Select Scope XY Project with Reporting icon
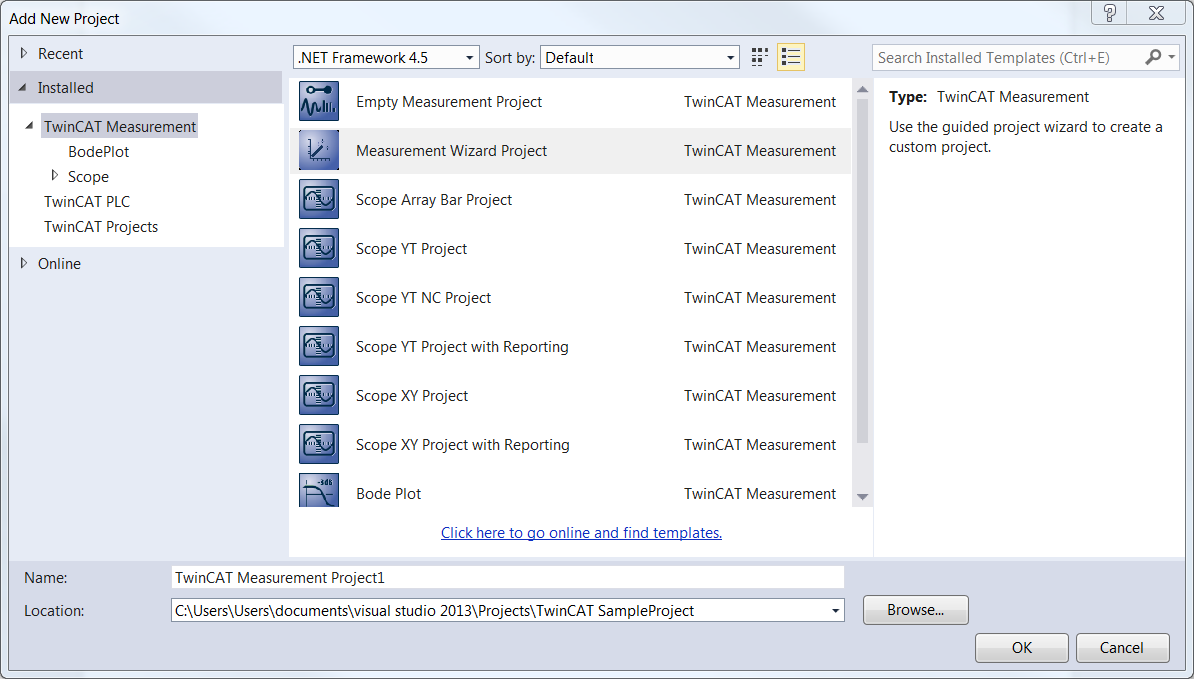1194x679 pixels. [x=318, y=445]
